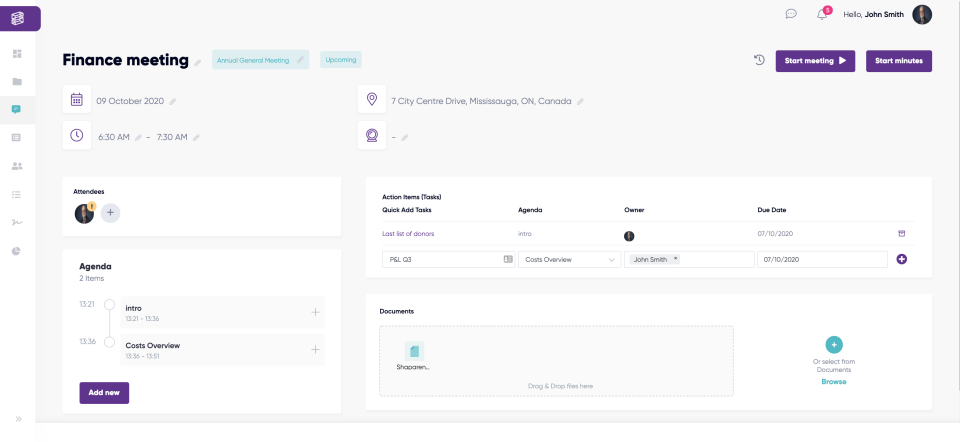Viewport: 960px width, 442px height.
Task: Open messages chat bubble in header
Action: (791, 14)
